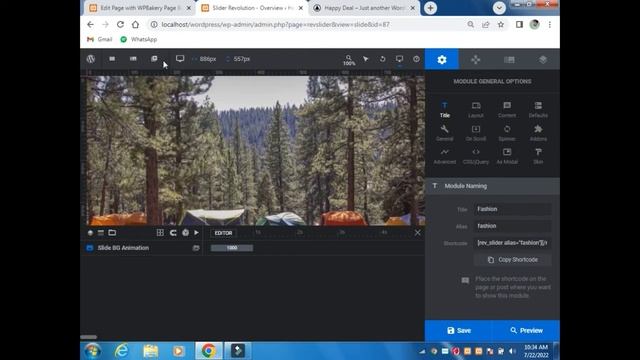Click the EDITOR label button in timeline
640x360 pixels.
pyautogui.click(x=223, y=233)
